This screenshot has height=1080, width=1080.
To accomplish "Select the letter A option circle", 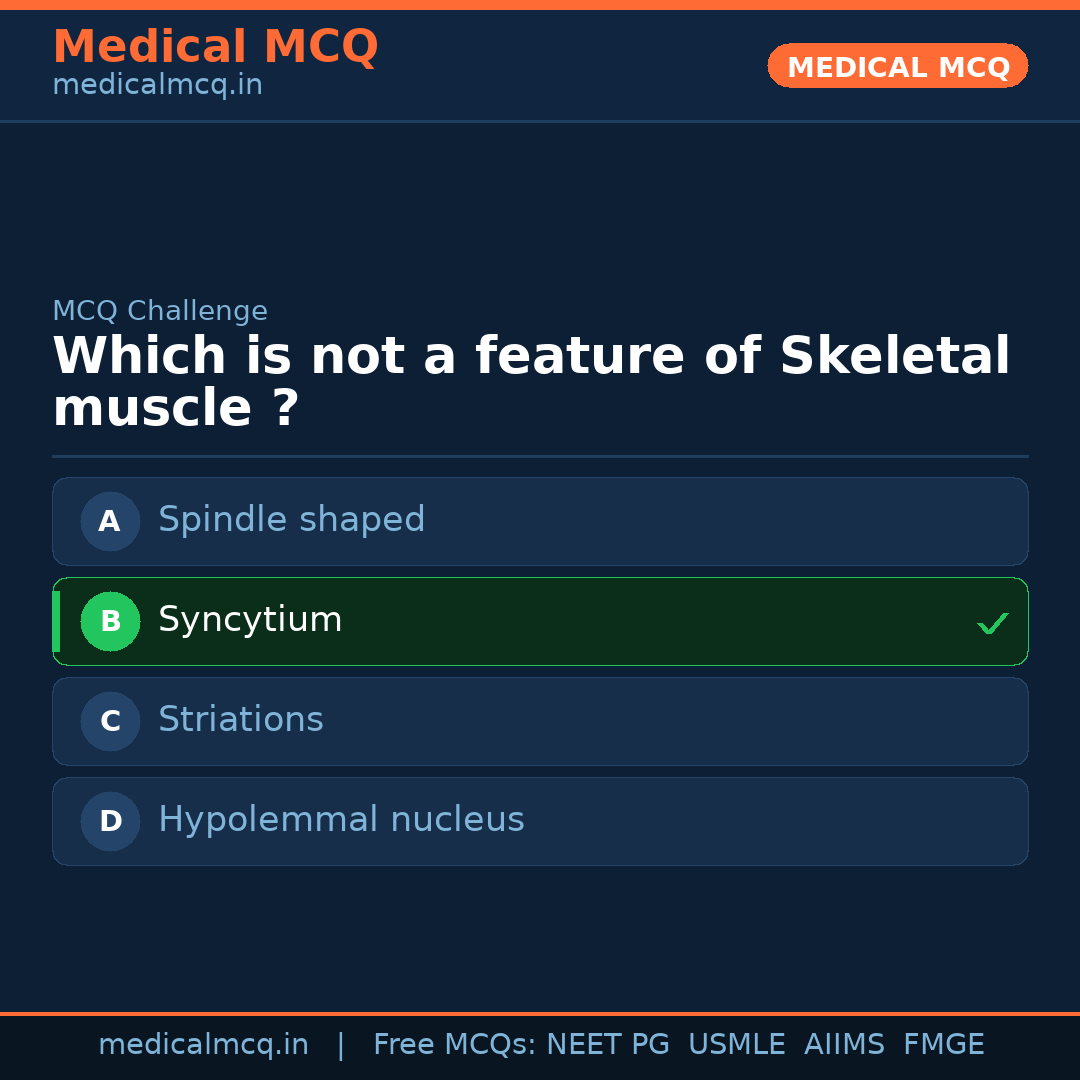I will (x=110, y=521).
